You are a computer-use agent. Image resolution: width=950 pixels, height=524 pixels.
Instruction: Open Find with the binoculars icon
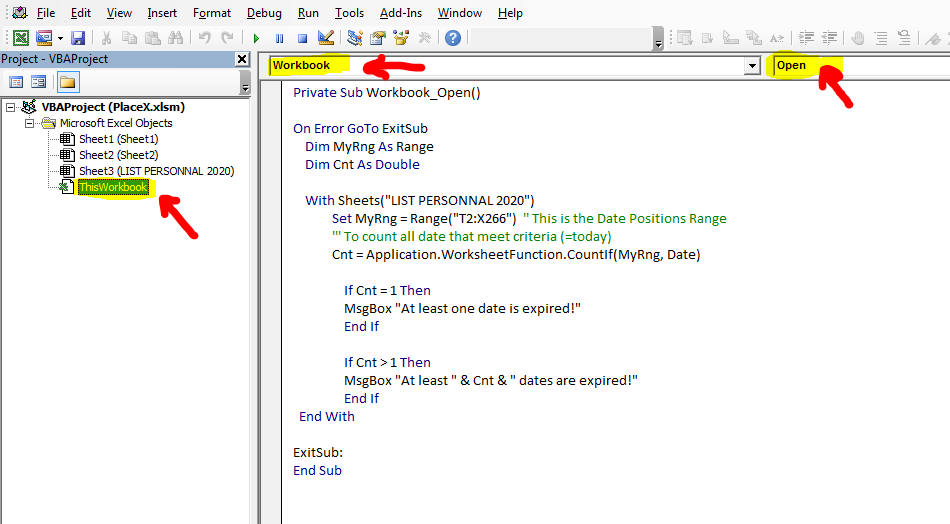tap(176, 38)
